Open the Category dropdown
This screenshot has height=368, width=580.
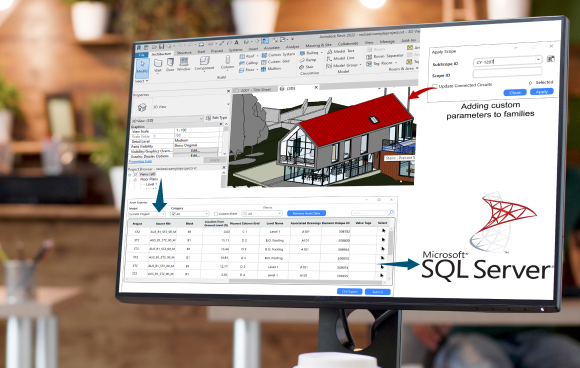pos(190,214)
